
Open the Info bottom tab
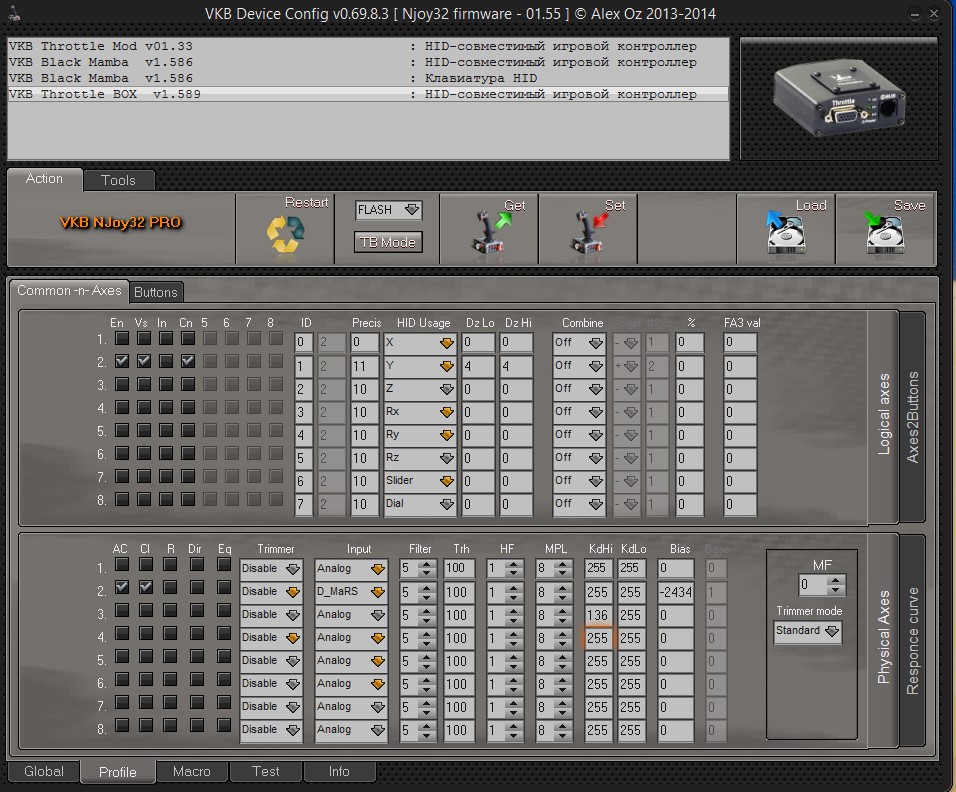click(339, 771)
